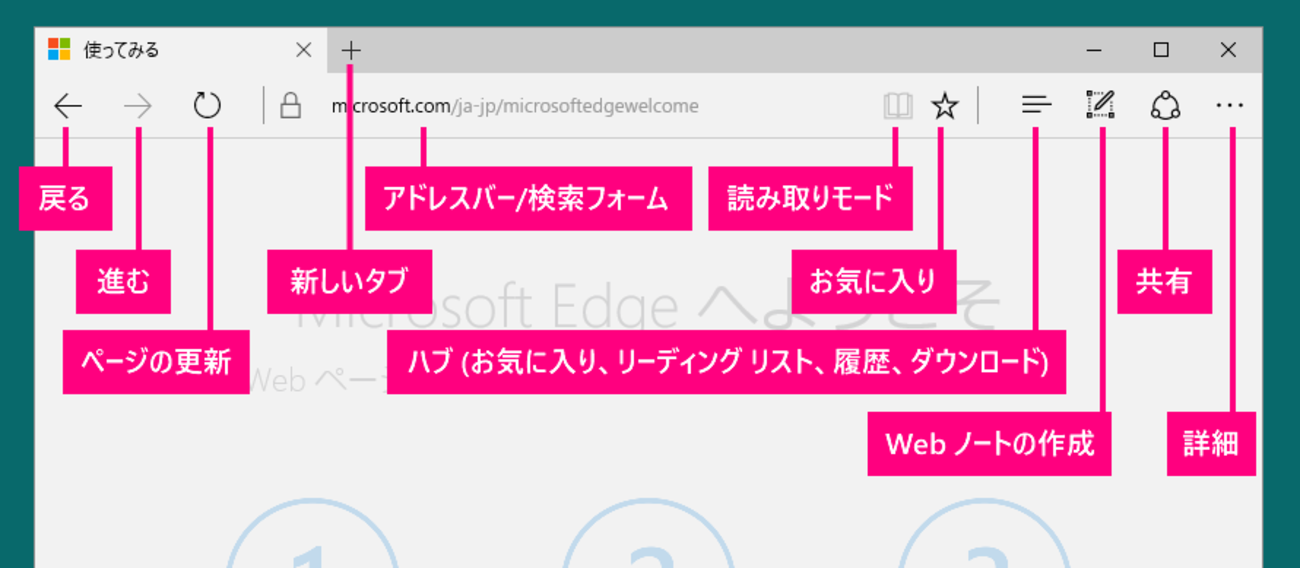1300x568 pixels.
Task: Open the Share circle icon
Action: click(x=1165, y=105)
